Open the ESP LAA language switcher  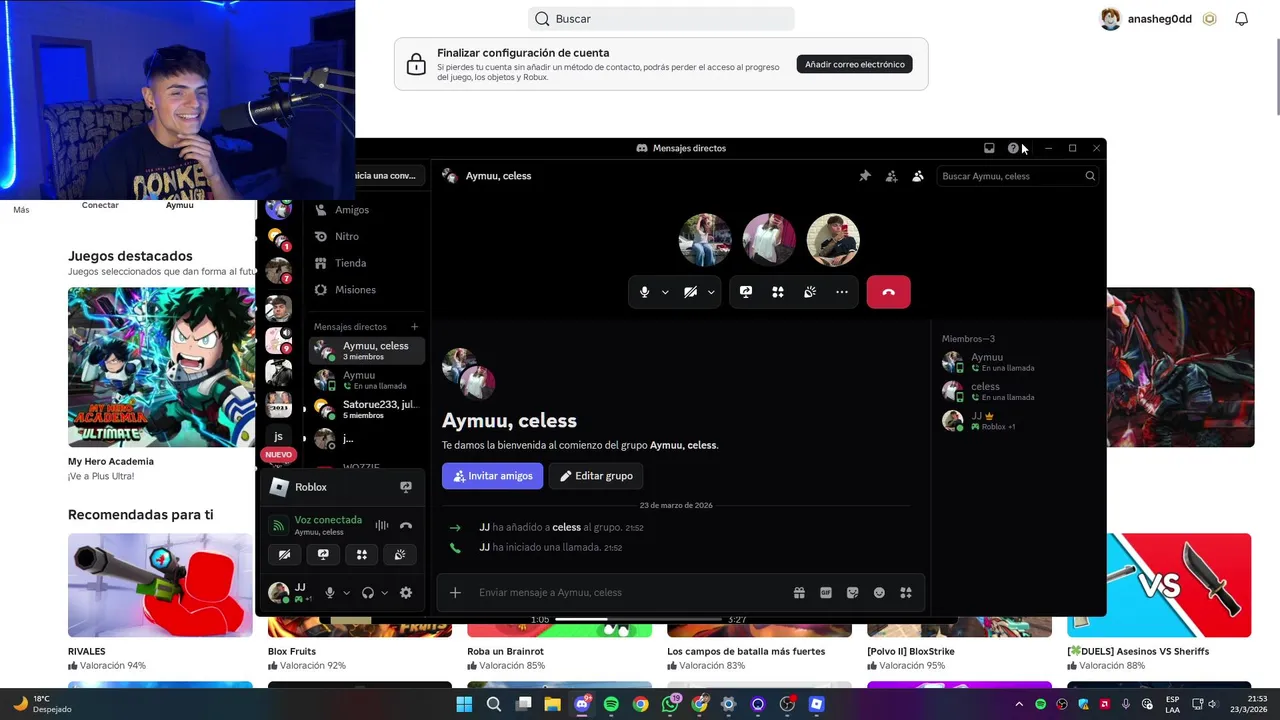tap(1172, 704)
